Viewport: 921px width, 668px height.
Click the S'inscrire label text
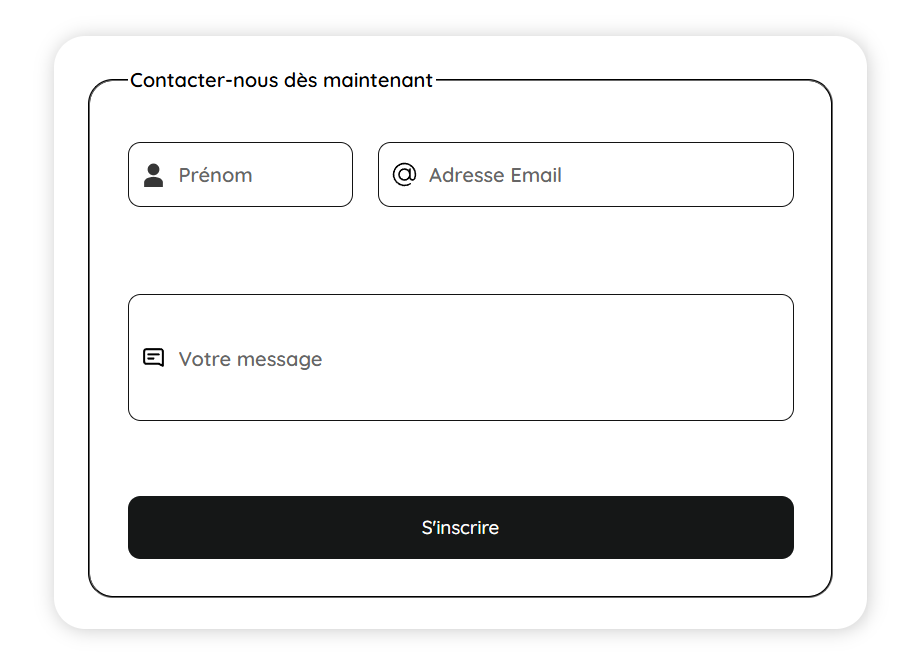coord(460,527)
